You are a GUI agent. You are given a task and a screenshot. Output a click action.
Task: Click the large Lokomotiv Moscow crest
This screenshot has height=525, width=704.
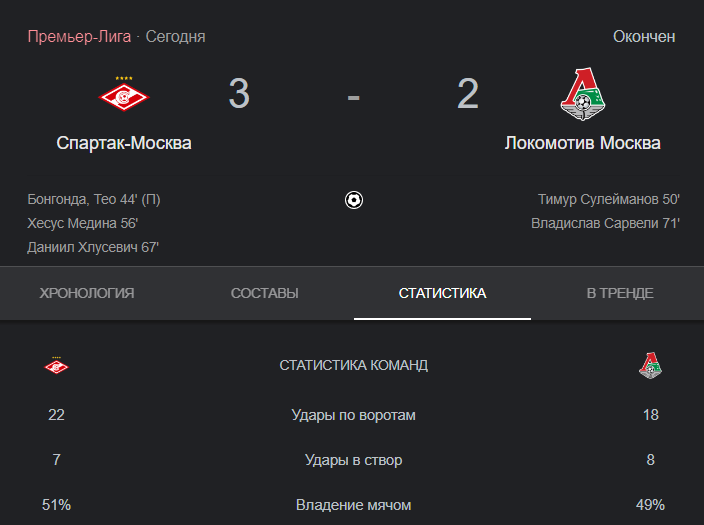click(583, 94)
